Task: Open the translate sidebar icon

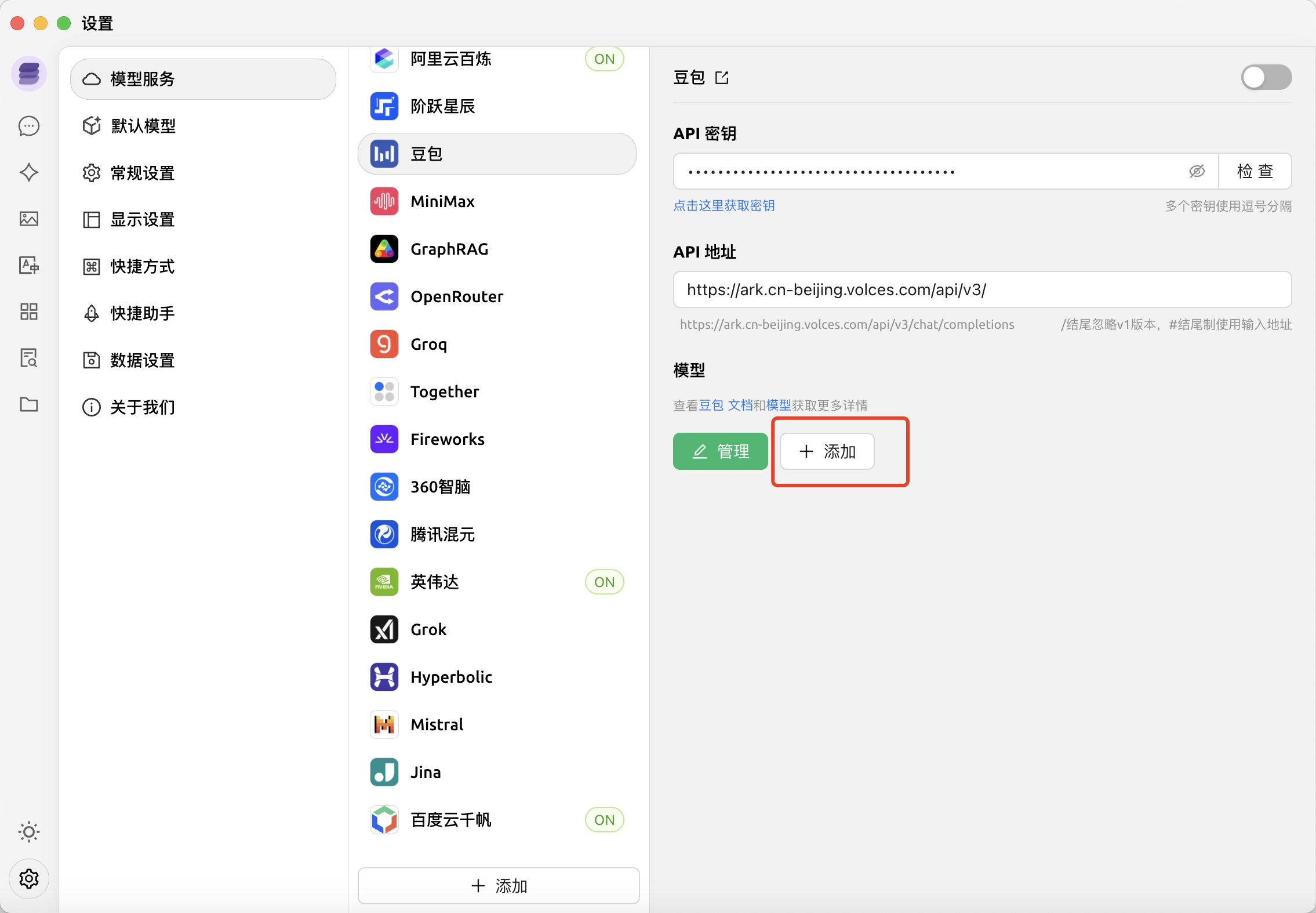Action: (x=29, y=265)
